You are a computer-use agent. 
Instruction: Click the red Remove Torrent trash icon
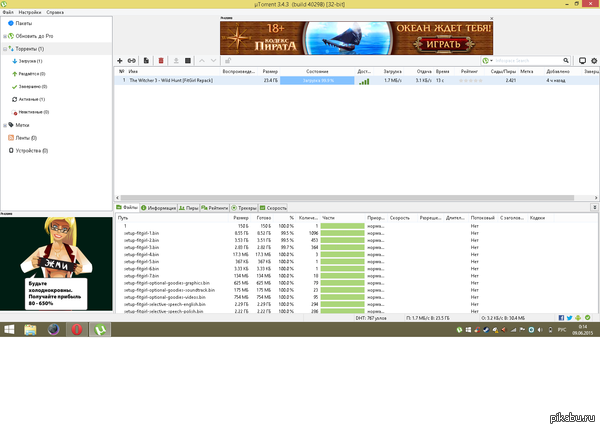click(161, 61)
